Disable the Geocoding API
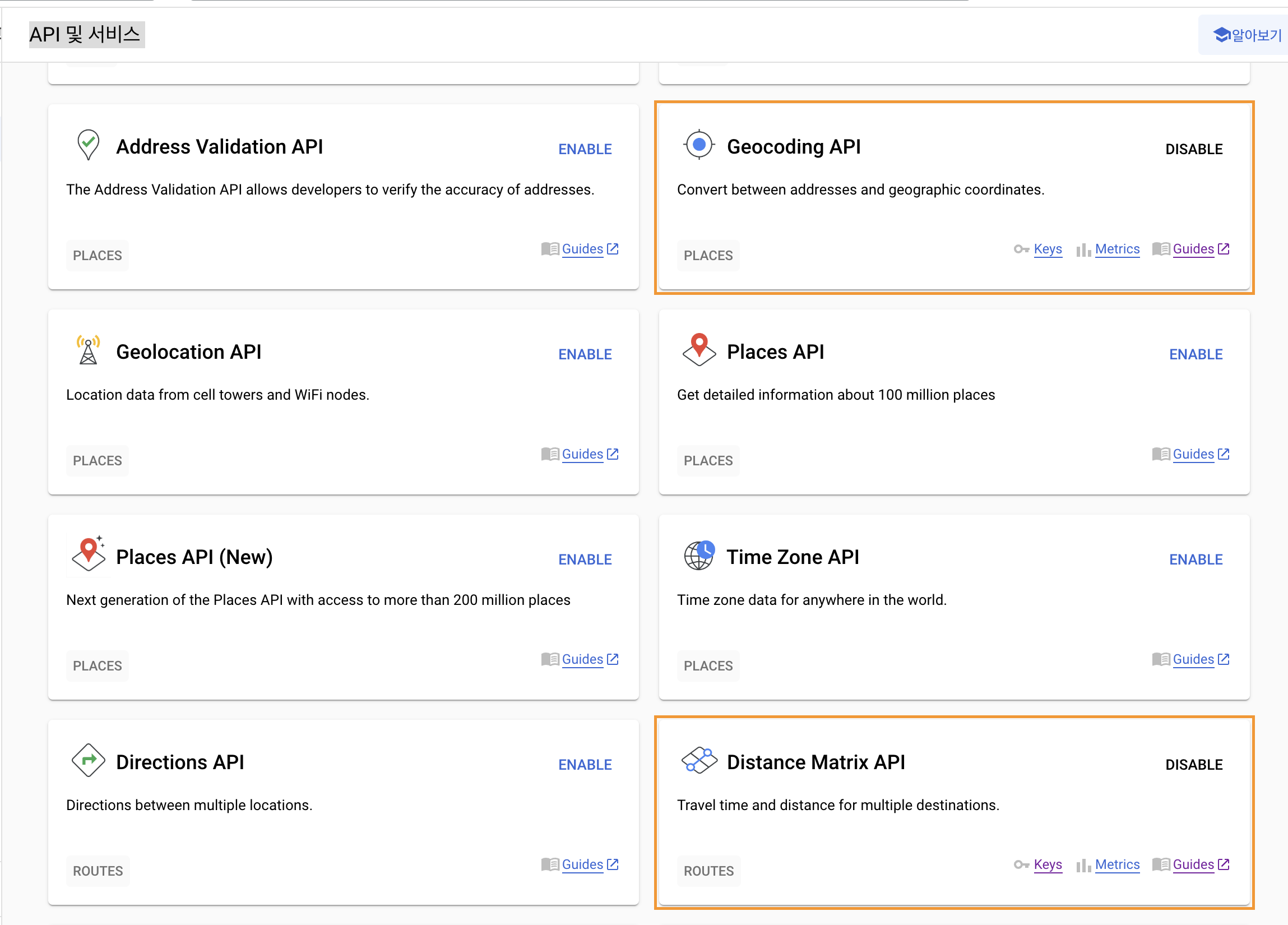 (1193, 149)
